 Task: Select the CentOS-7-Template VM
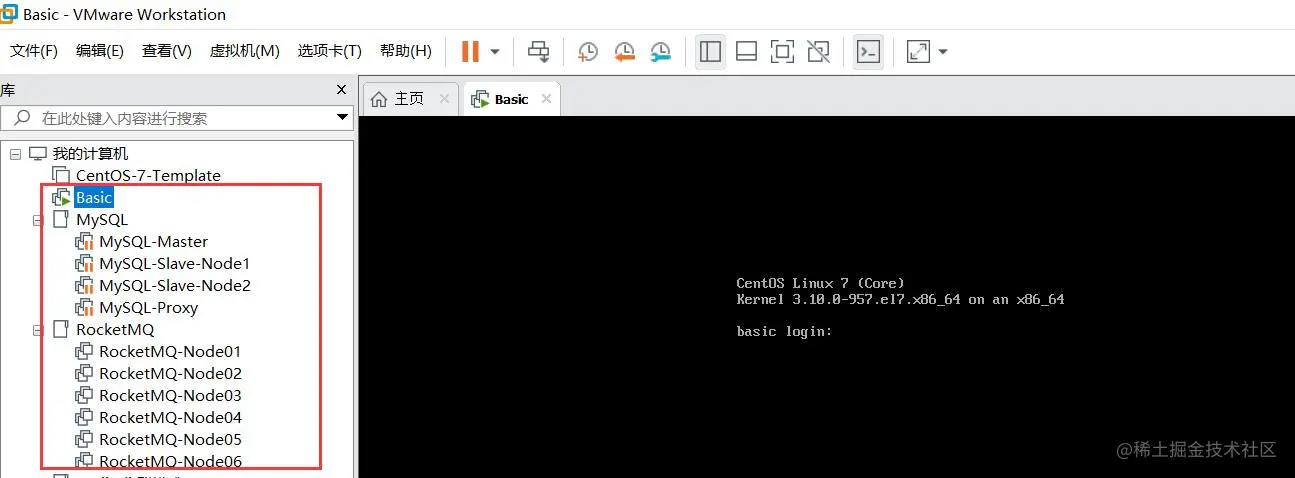pyautogui.click(x=148, y=176)
